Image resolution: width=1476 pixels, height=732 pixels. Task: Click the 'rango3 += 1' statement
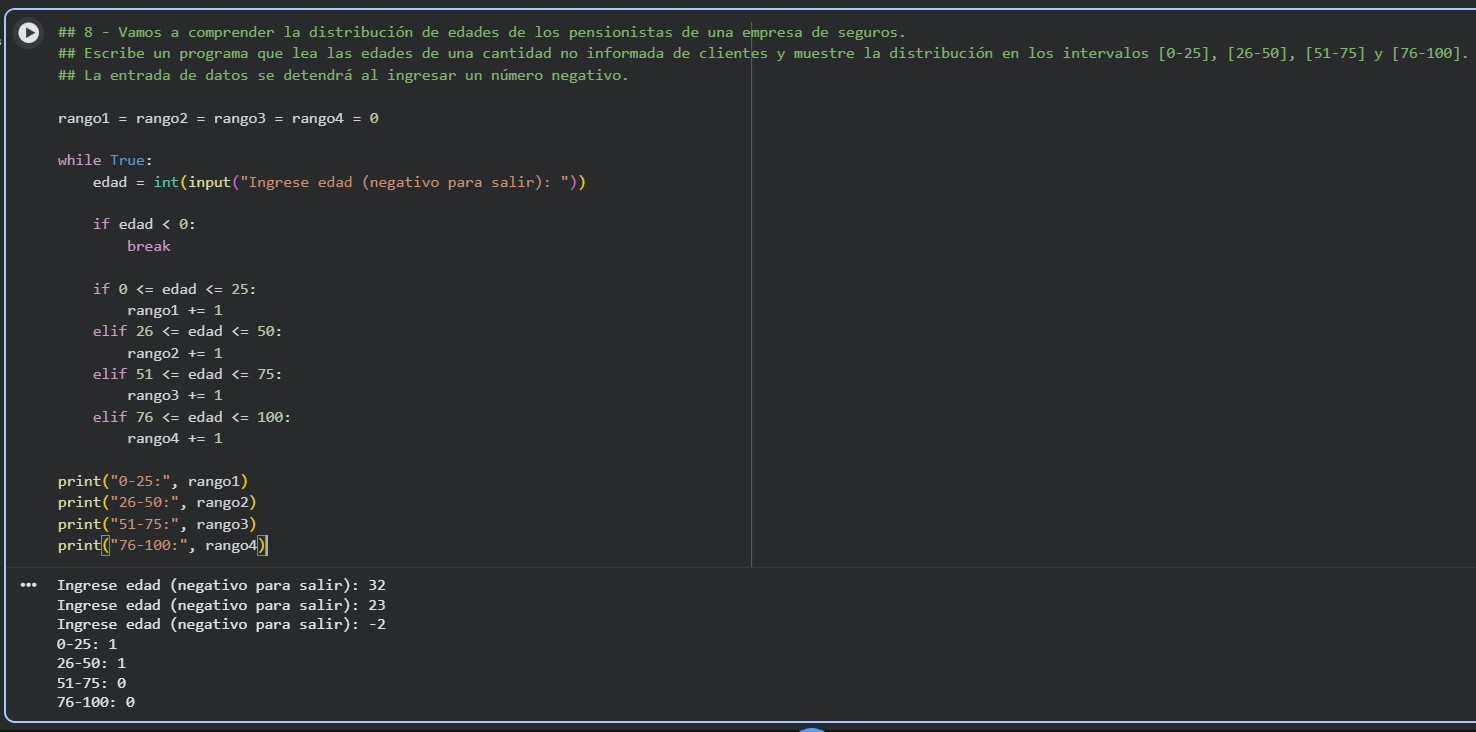point(174,395)
